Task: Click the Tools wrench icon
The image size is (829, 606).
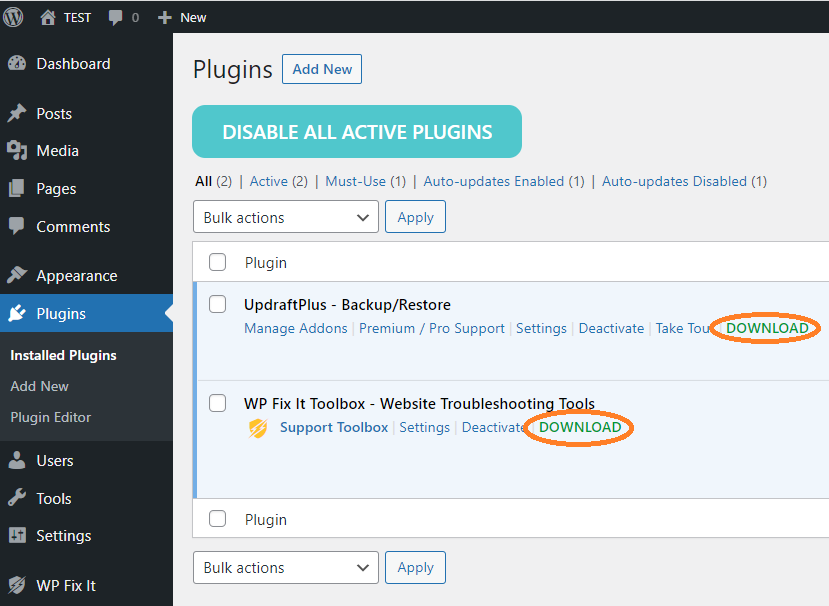Action: click(17, 498)
